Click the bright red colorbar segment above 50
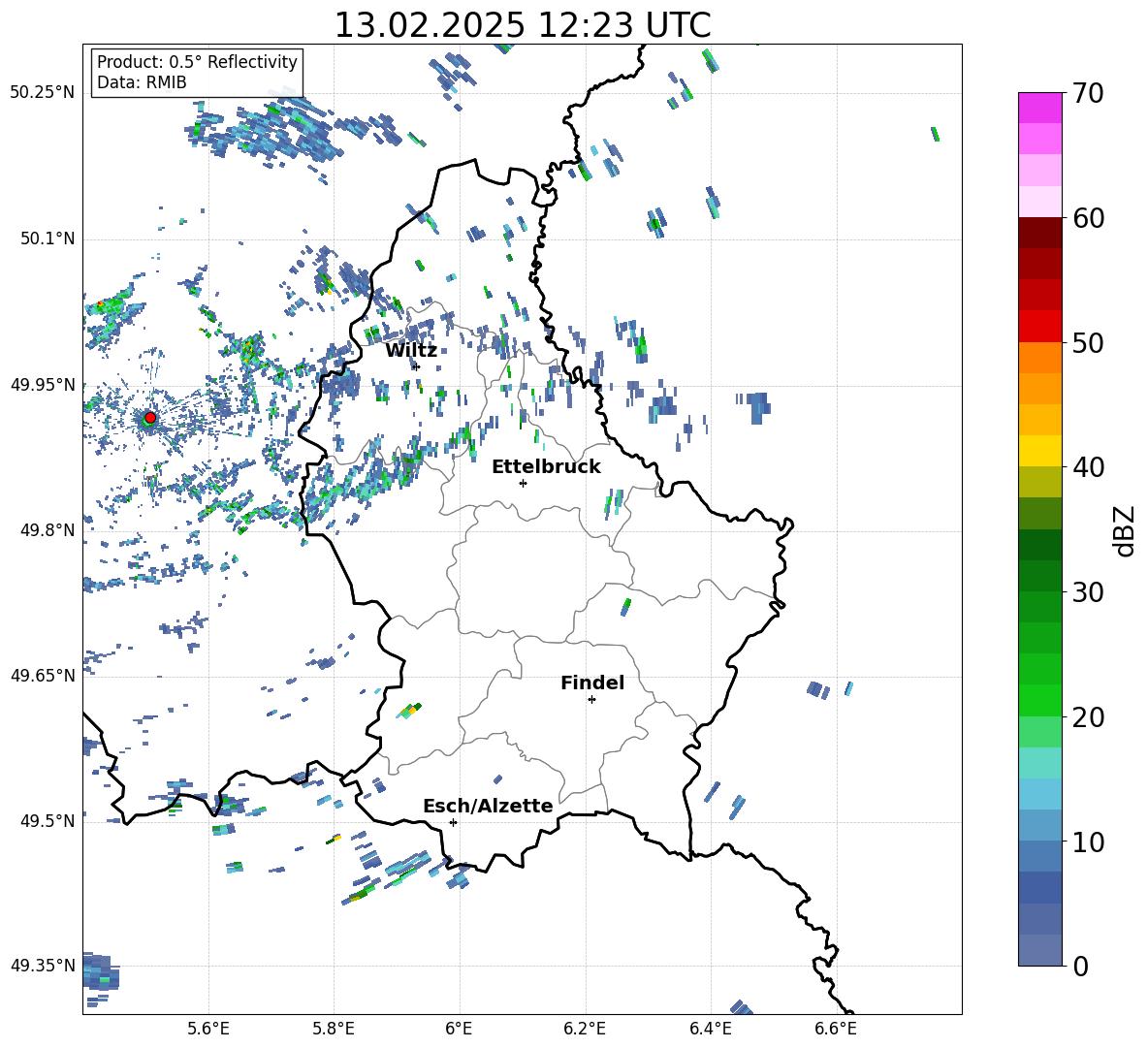 click(x=1039, y=327)
